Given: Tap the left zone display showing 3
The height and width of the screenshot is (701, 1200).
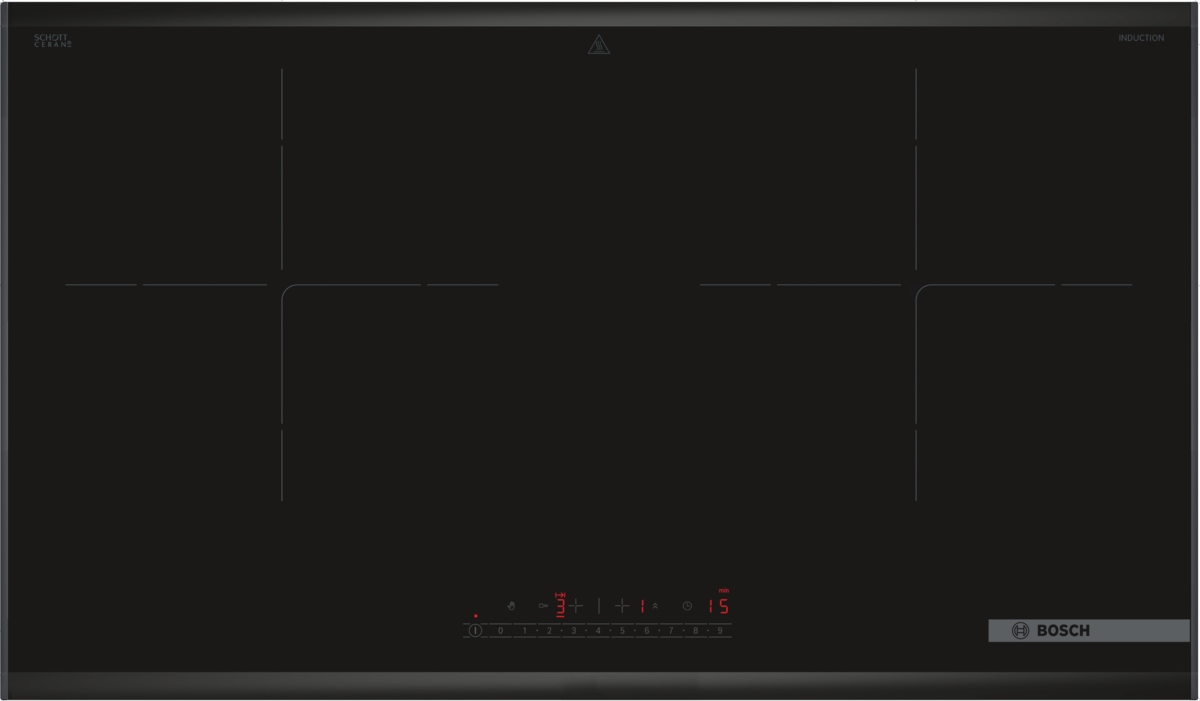Looking at the screenshot, I should (561, 605).
